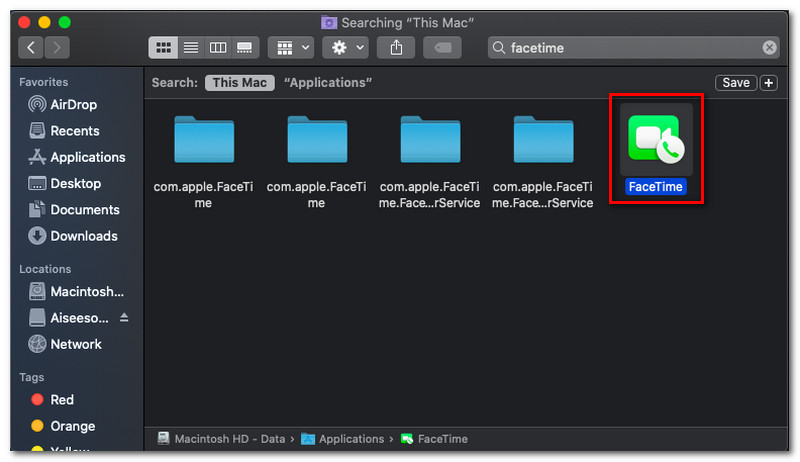800x462 pixels.
Task: Open the group-by arrangement dropdown
Action: tap(291, 48)
